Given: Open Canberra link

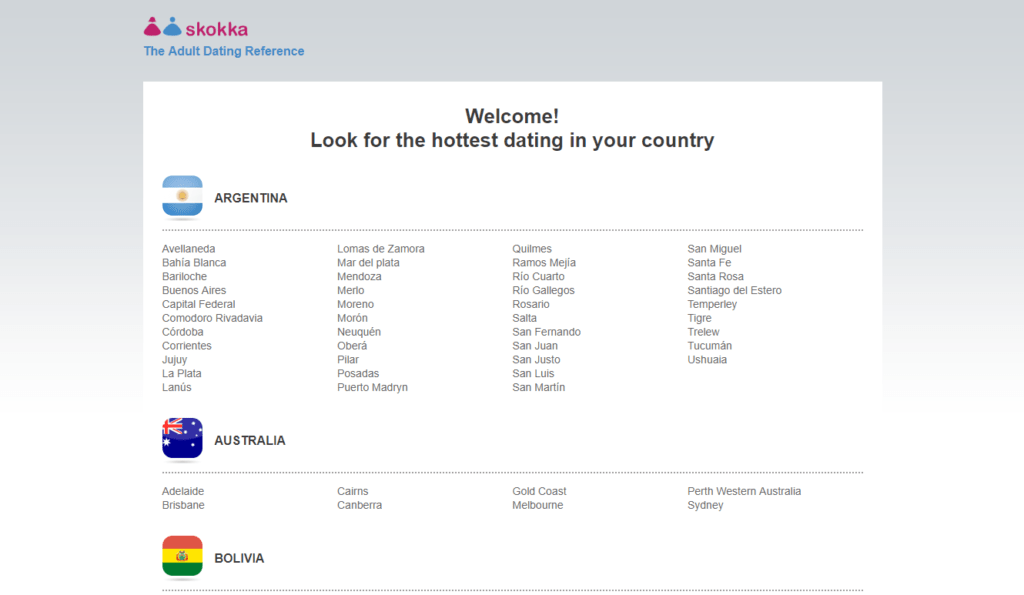Looking at the screenshot, I should click(359, 505).
